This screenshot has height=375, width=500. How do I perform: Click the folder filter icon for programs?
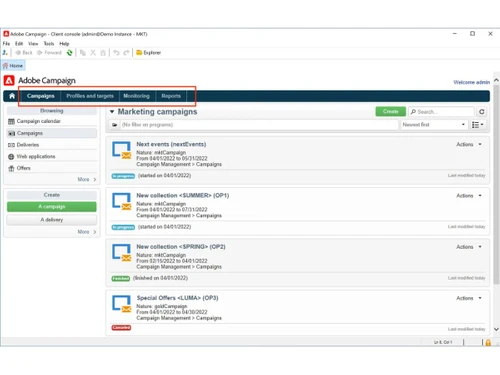coord(115,125)
